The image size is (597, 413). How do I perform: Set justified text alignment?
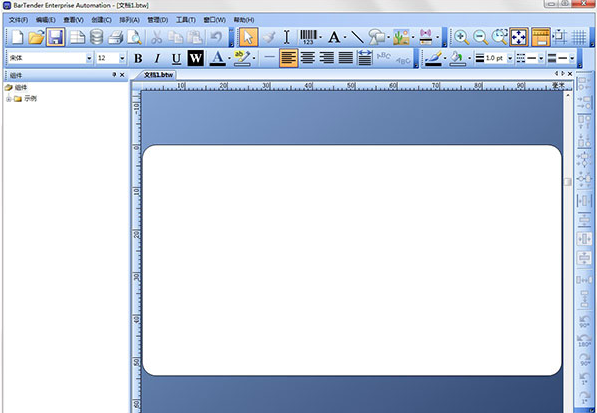click(x=346, y=58)
